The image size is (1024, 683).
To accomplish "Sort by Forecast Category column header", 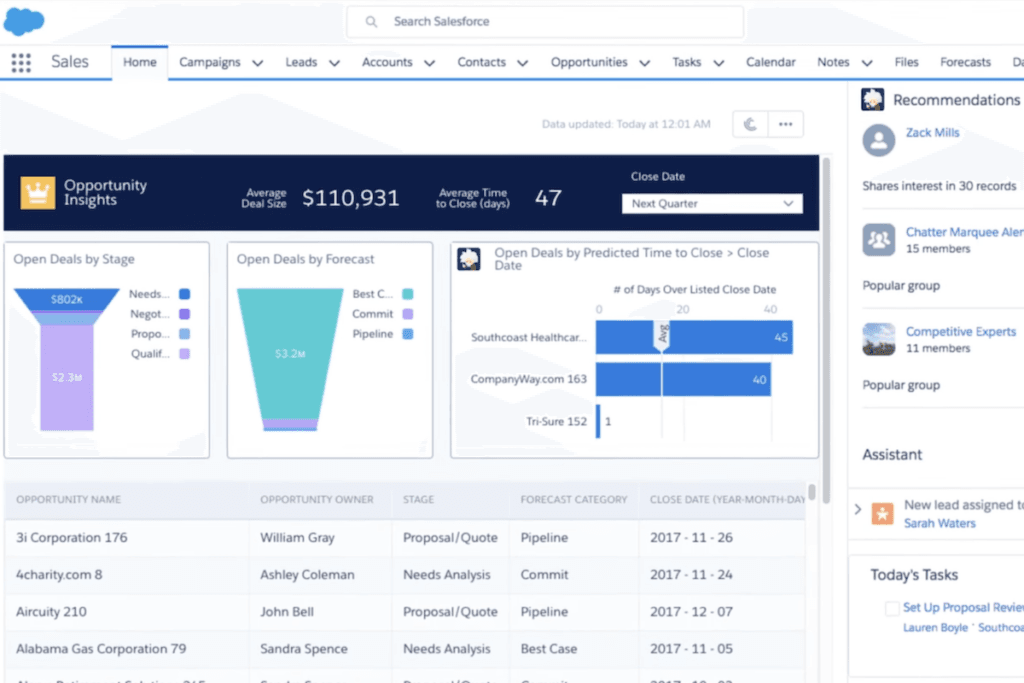I will coord(573,500).
